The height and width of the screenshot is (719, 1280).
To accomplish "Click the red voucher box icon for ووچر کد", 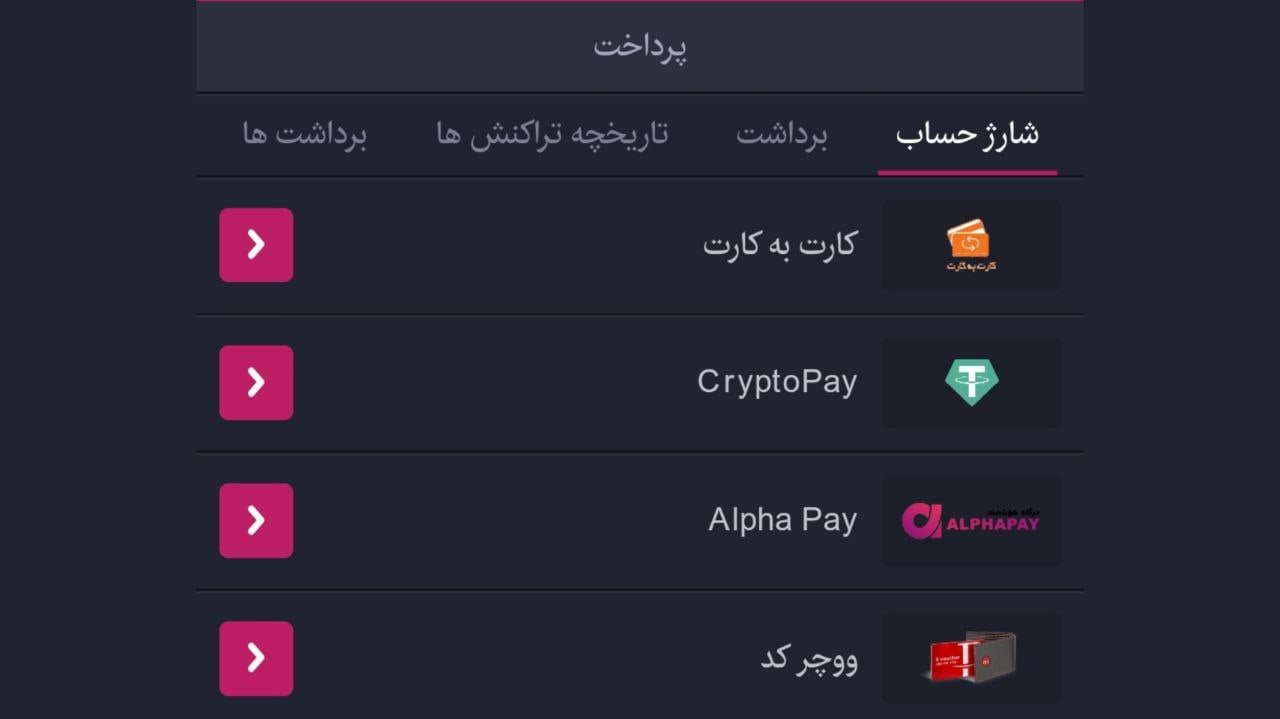I will click(969, 658).
